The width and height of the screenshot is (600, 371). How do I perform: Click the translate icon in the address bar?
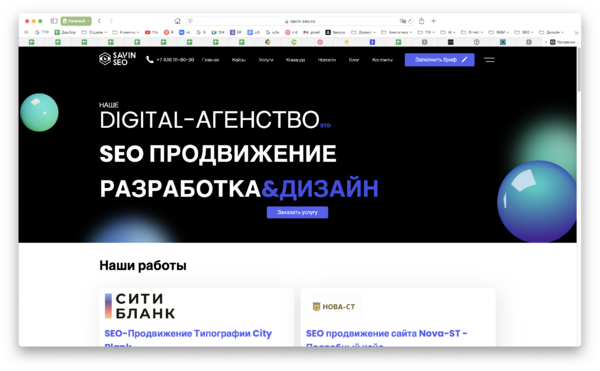pos(403,21)
